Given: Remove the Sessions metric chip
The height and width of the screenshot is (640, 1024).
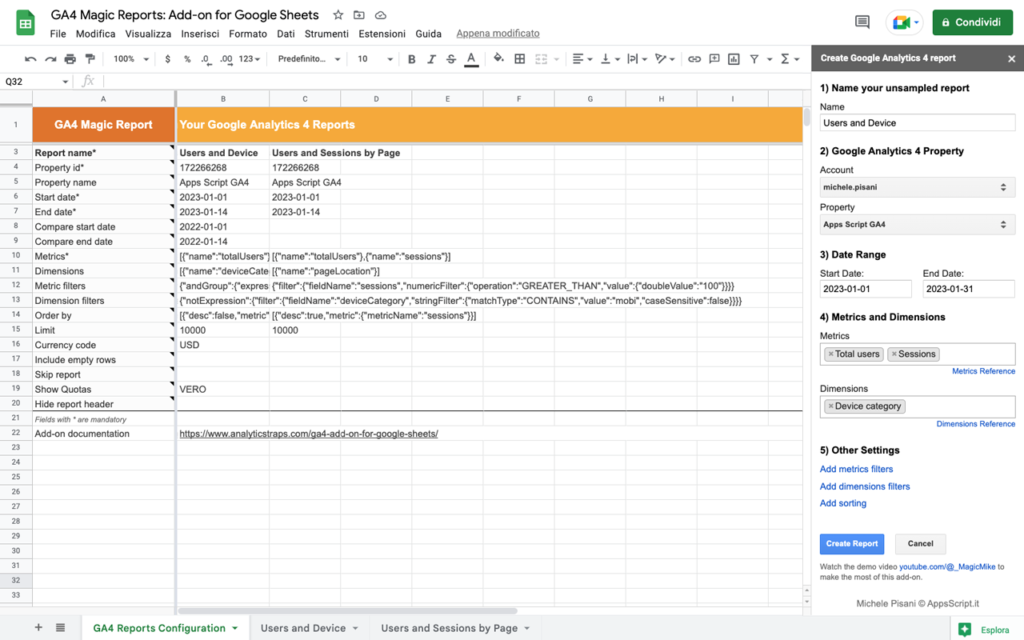Looking at the screenshot, I should [x=894, y=354].
